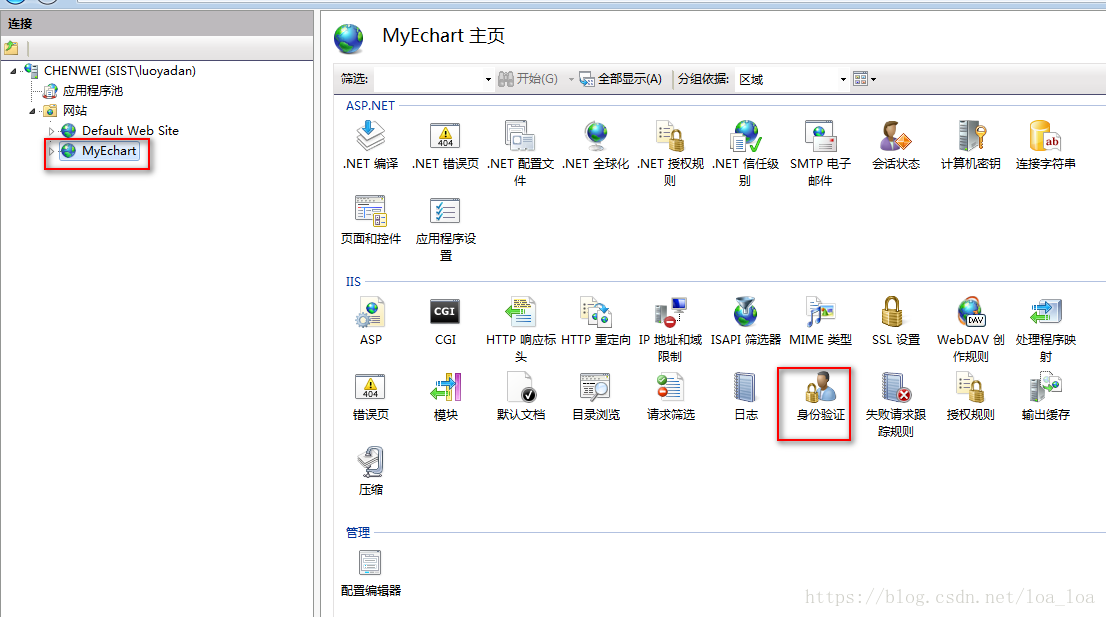This screenshot has width=1106, height=617.
Task: Open .NET 信任级别 feature
Action: click(746, 154)
